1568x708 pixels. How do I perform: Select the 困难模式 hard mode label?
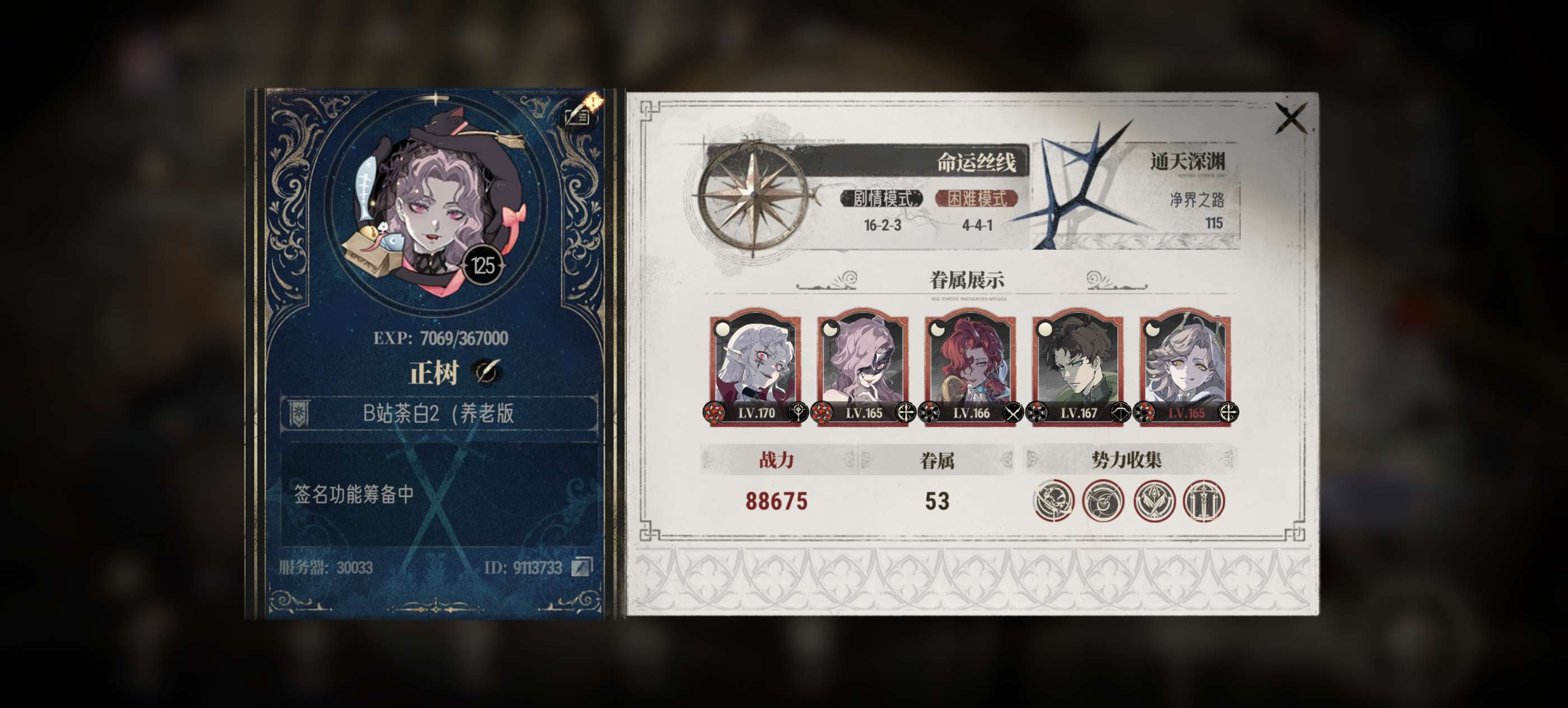(x=976, y=198)
